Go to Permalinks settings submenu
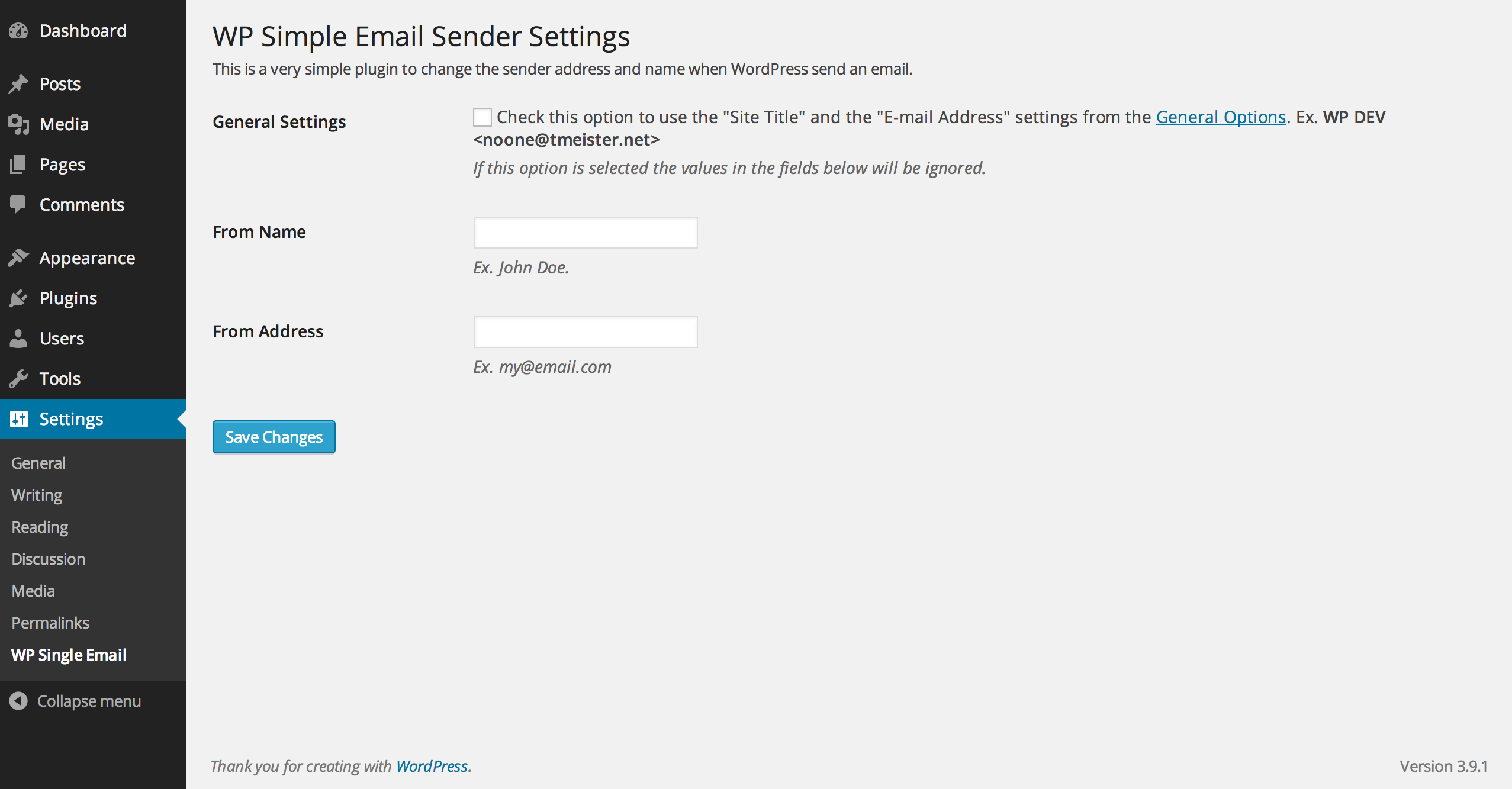 [50, 623]
